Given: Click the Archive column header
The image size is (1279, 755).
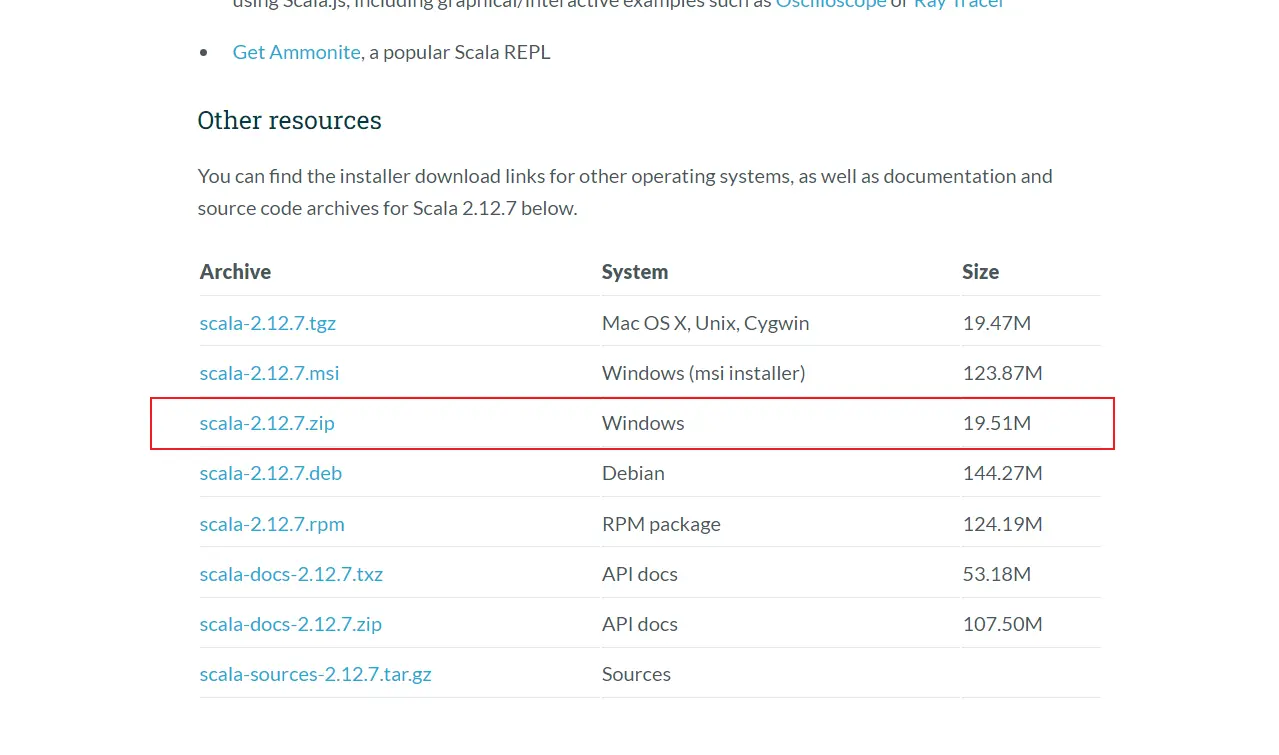Looking at the screenshot, I should [235, 272].
